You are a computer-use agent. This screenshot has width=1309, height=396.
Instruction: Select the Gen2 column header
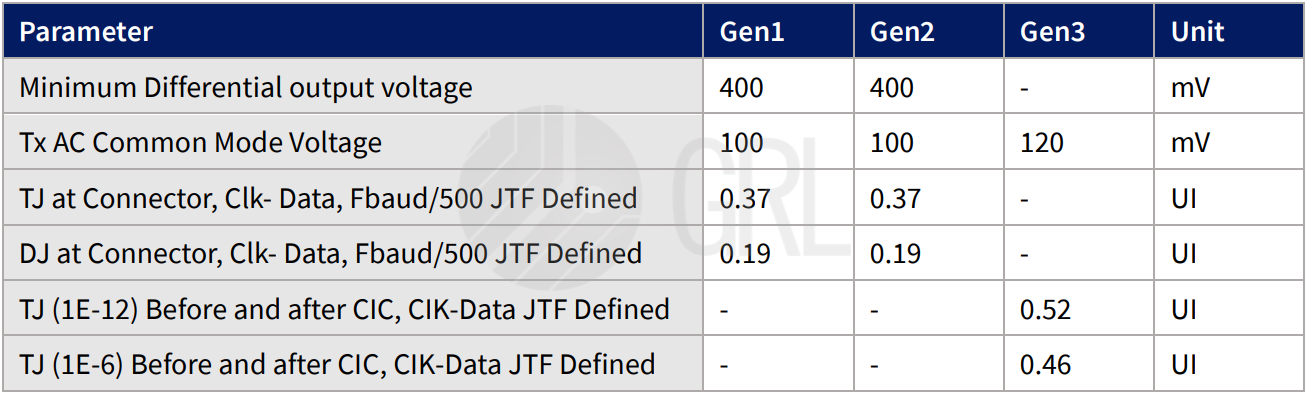pos(902,31)
